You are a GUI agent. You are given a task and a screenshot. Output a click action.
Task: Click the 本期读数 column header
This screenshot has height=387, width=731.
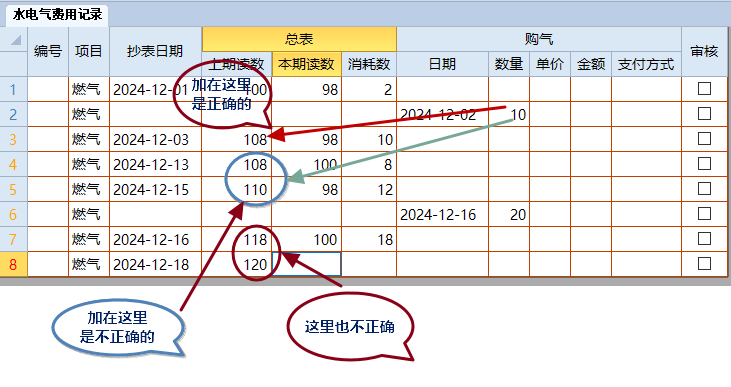(x=306, y=64)
